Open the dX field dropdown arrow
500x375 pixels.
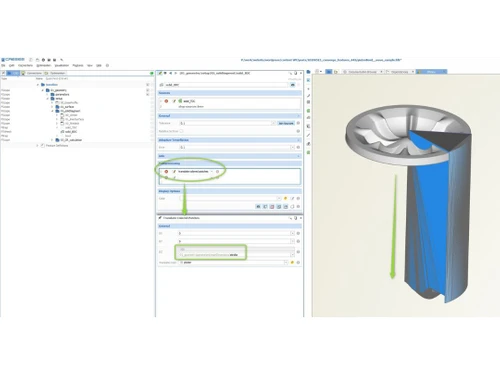tap(292, 233)
